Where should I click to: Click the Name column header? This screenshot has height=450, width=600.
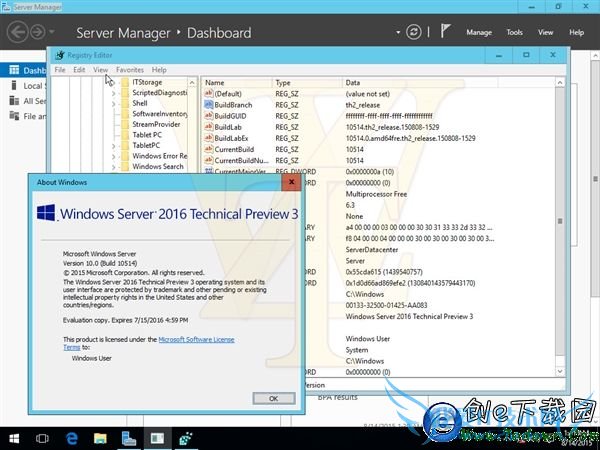pyautogui.click(x=237, y=82)
